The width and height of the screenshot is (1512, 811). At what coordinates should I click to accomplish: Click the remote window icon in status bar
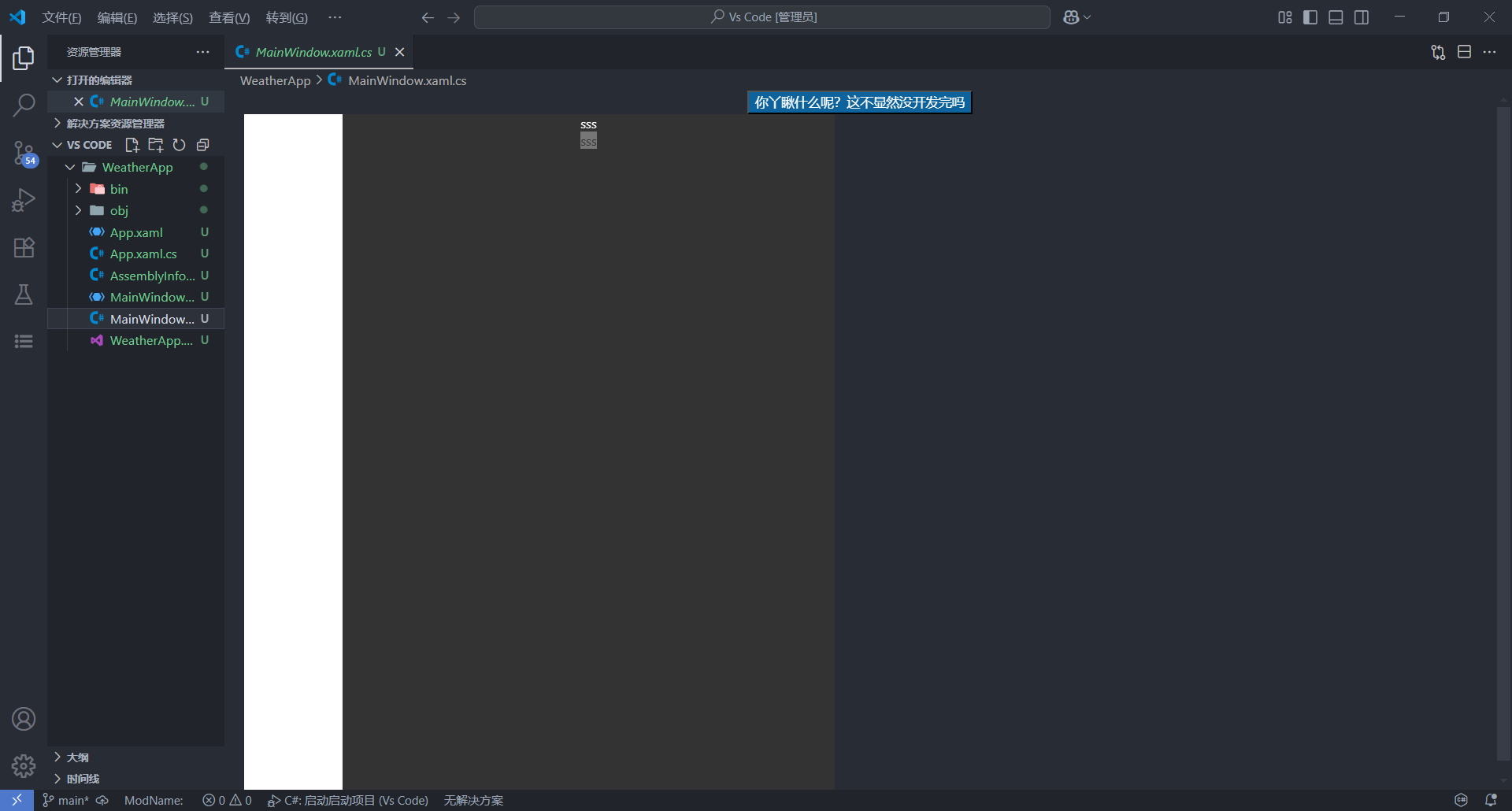click(x=17, y=800)
